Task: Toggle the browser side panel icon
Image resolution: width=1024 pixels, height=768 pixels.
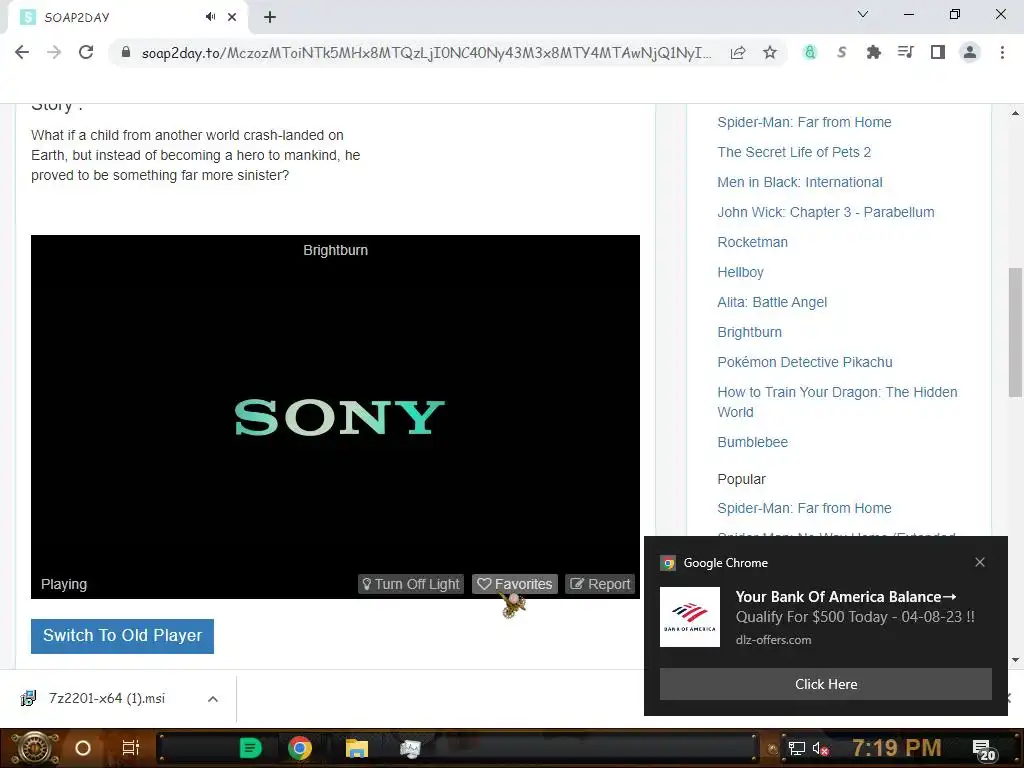Action: [x=938, y=52]
